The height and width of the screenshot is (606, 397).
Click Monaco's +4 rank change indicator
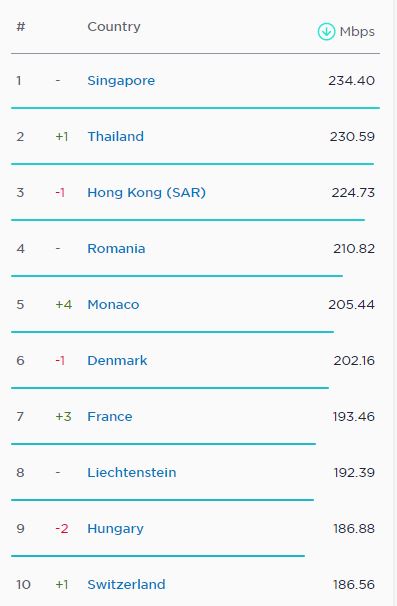tap(64, 305)
